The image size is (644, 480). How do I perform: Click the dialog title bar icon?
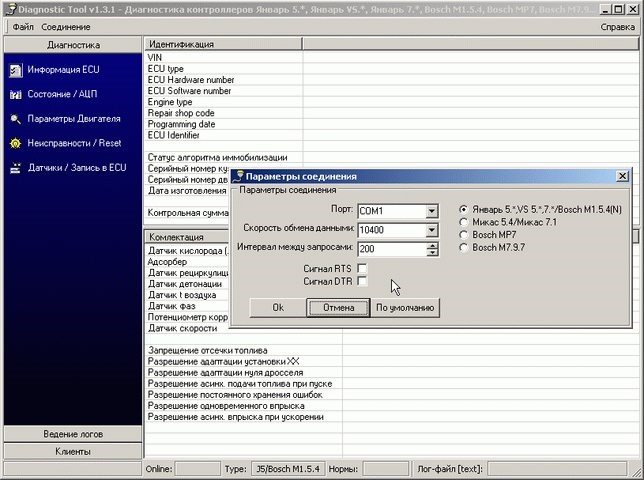click(x=239, y=176)
